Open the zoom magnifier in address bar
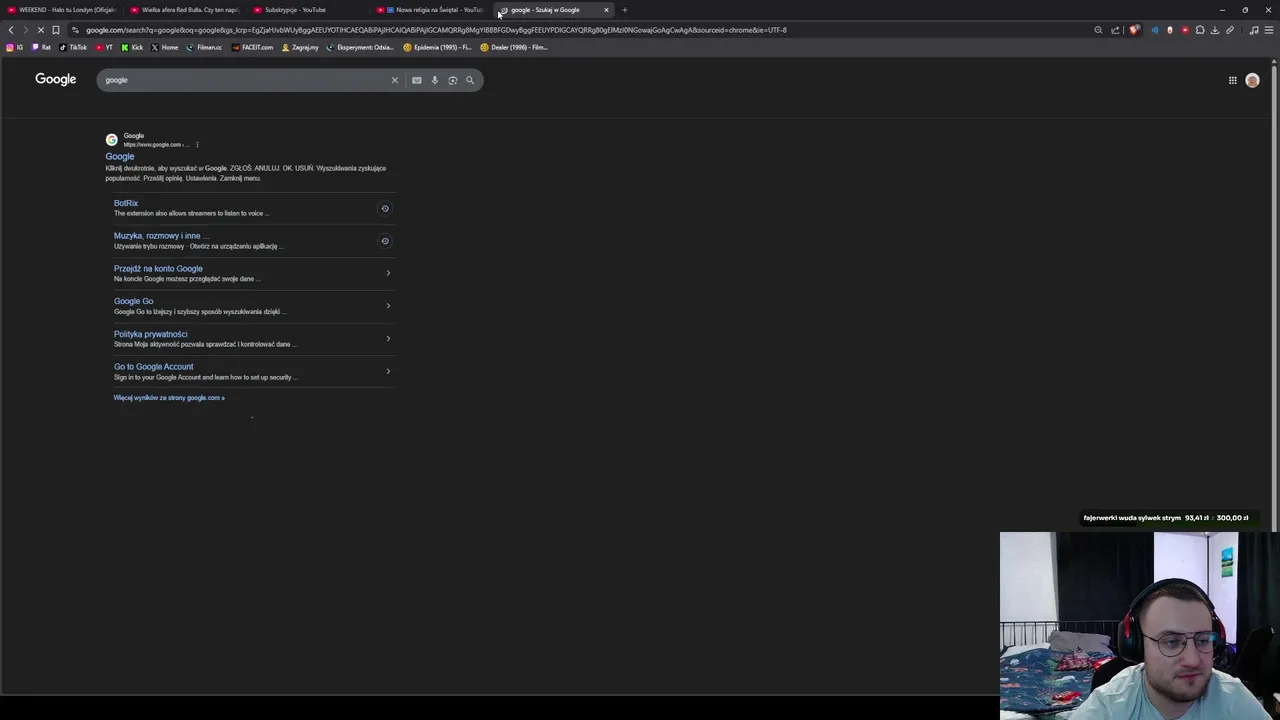The image size is (1280, 720). [x=1098, y=30]
